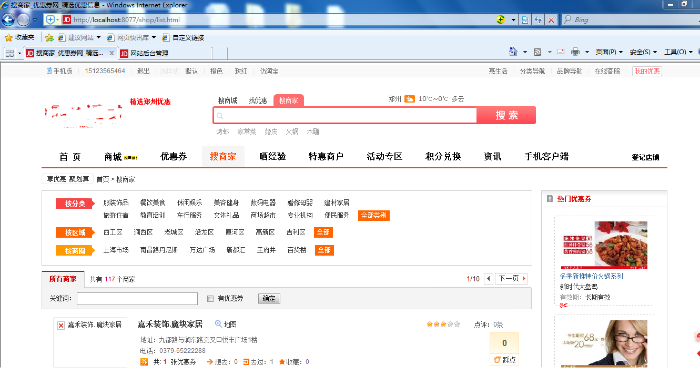The height and width of the screenshot is (368, 700).
Task: Open the 自定义链接 favorites bar link
Action: point(183,38)
